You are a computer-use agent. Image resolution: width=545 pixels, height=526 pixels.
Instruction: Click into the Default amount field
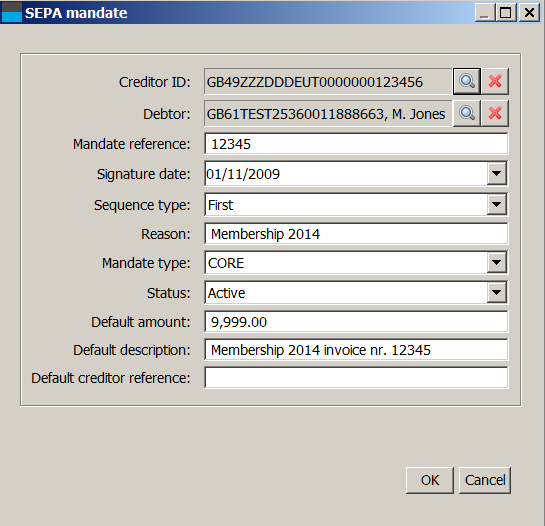356,322
